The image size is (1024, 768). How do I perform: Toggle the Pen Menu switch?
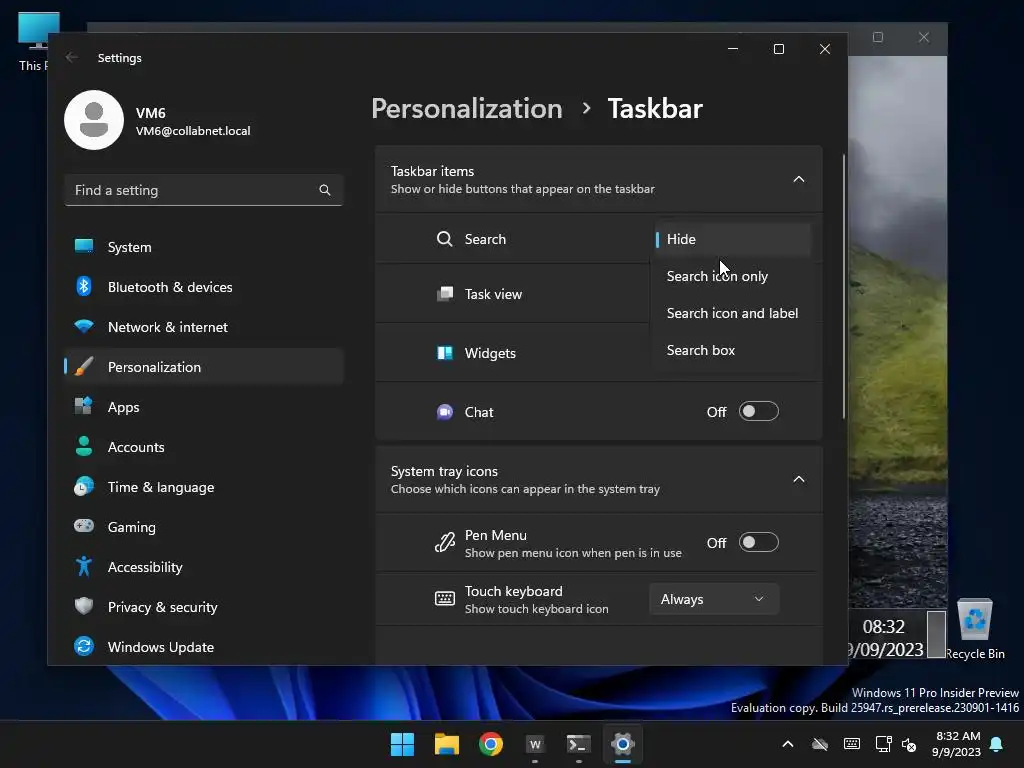pos(758,542)
